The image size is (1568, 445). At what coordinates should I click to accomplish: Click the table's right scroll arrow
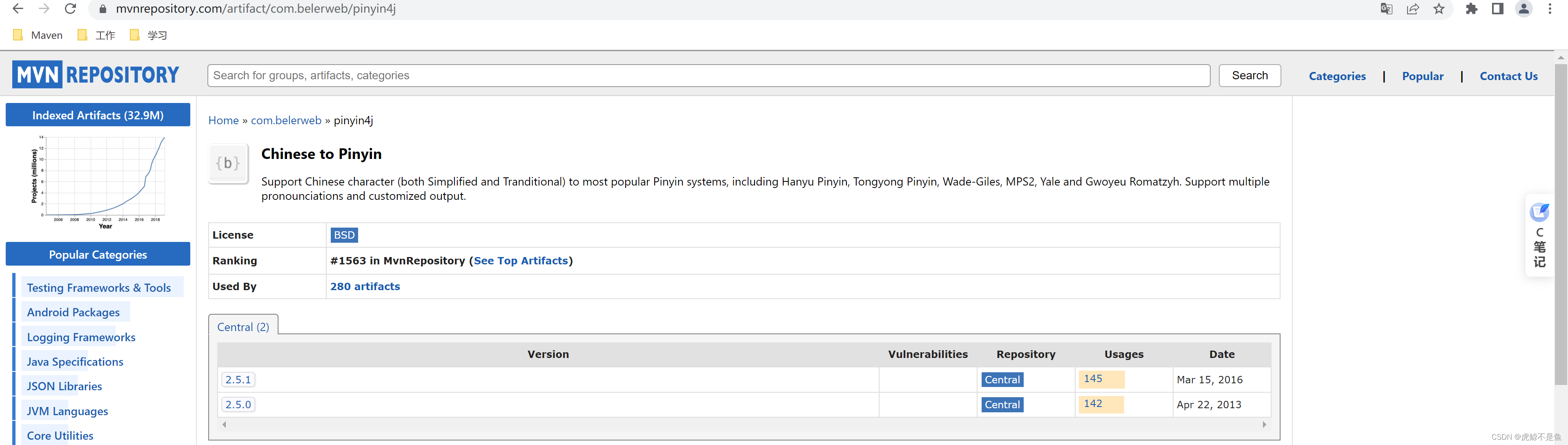[x=1264, y=425]
